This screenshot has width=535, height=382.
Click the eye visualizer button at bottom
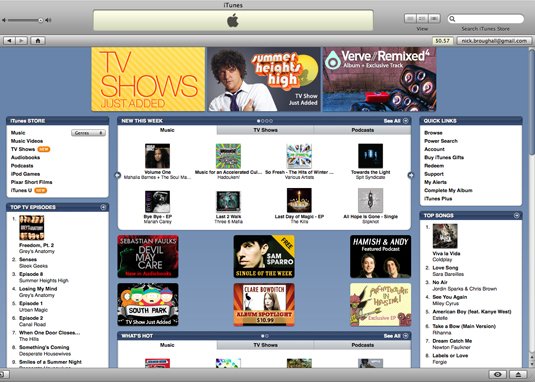(x=497, y=374)
